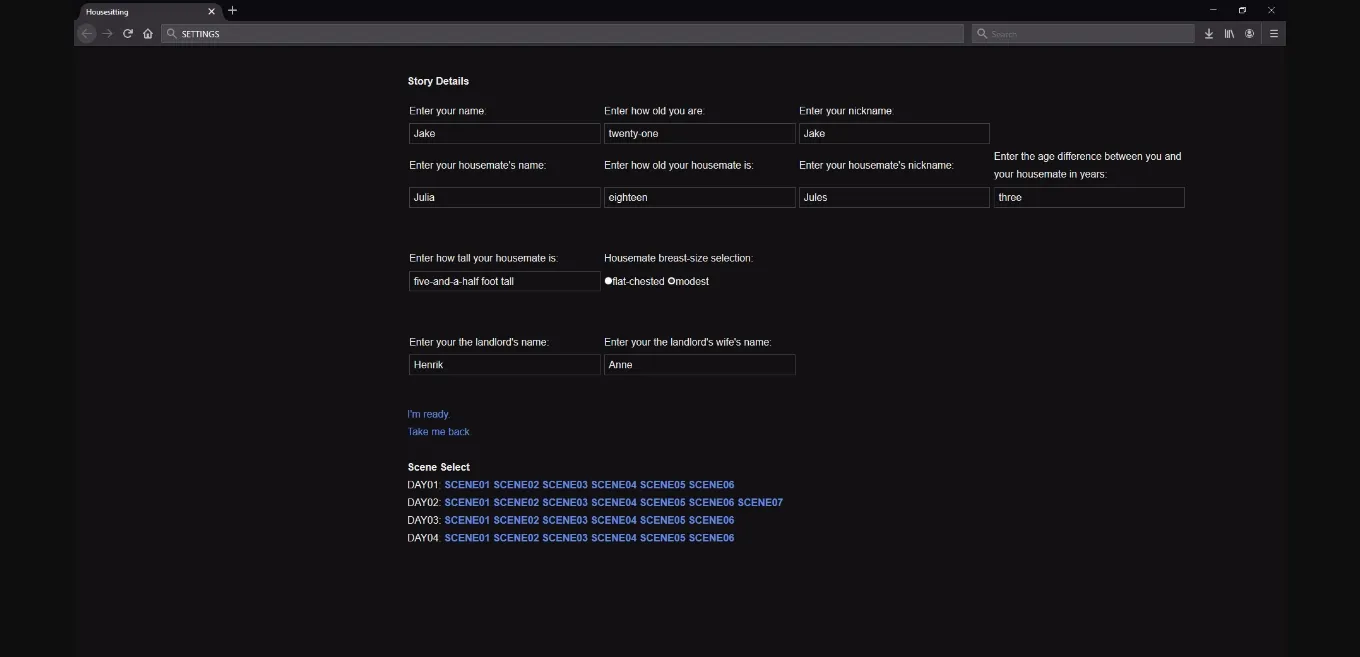Select the 'modest' radio option

(672, 281)
